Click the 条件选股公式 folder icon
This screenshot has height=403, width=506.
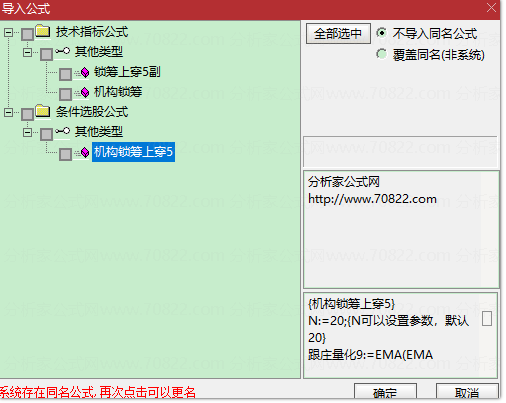click(x=43, y=111)
